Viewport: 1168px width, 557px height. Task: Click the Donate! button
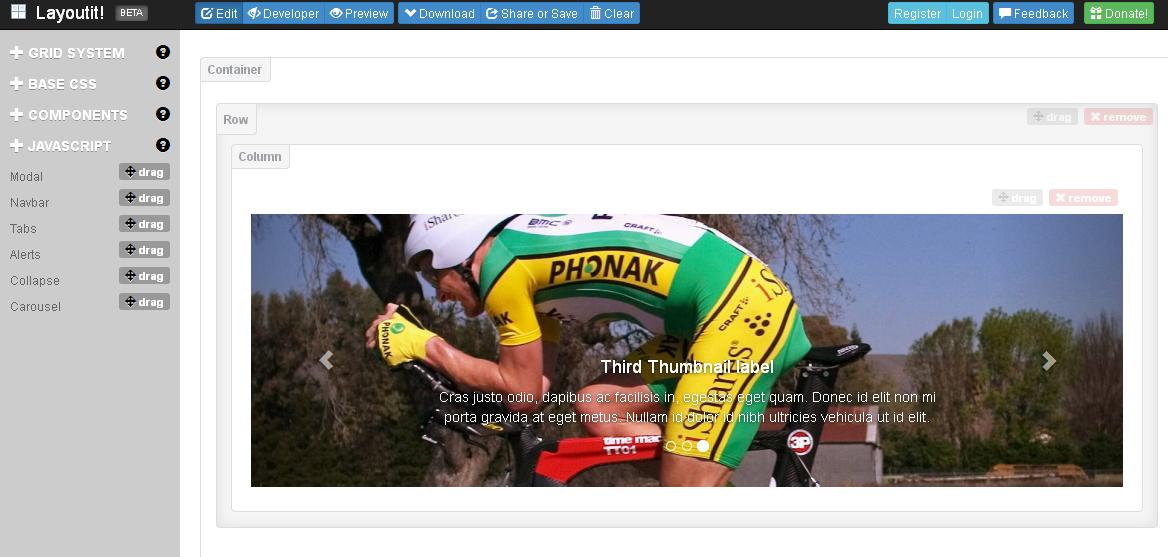[x=1118, y=13]
